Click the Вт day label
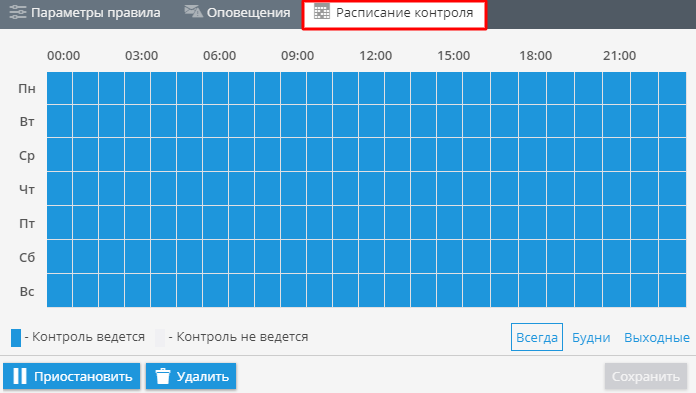This screenshot has height=393, width=696. pos(27,121)
